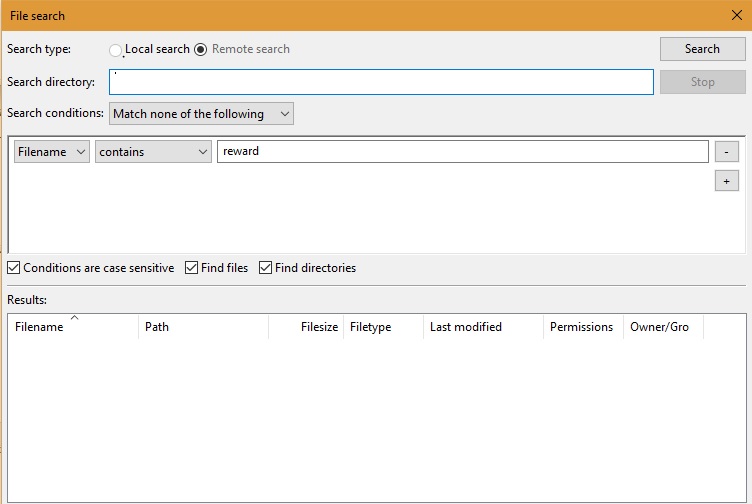Remove condition with the minus button

pyautogui.click(x=727, y=152)
